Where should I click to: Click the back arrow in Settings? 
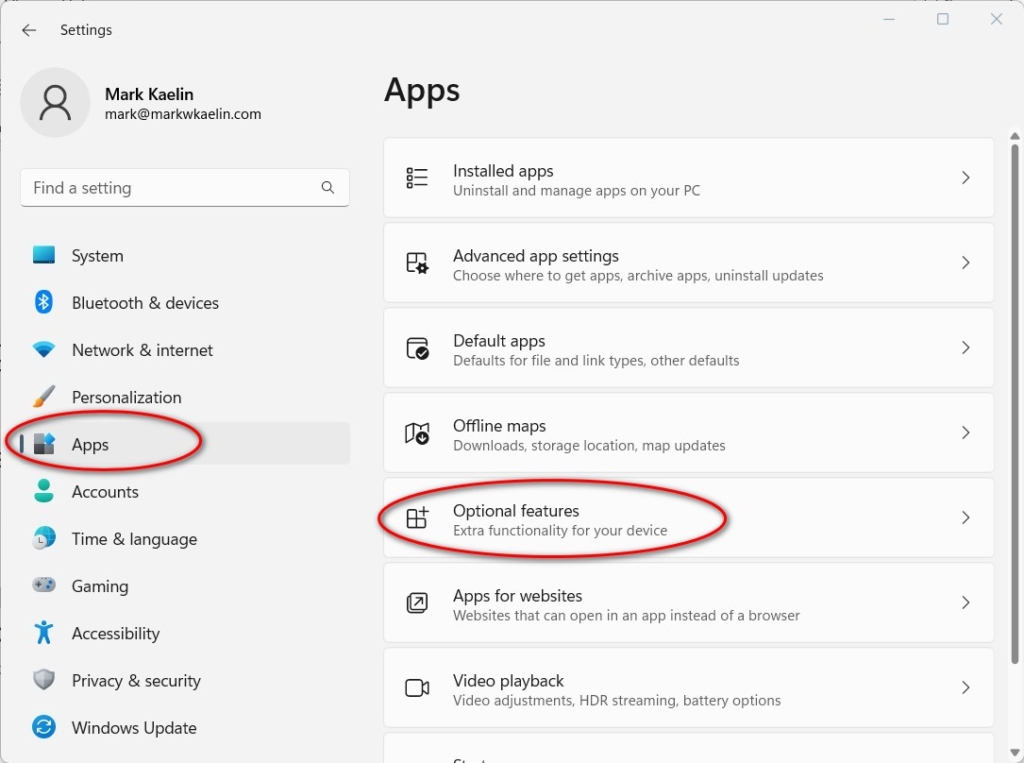(28, 30)
